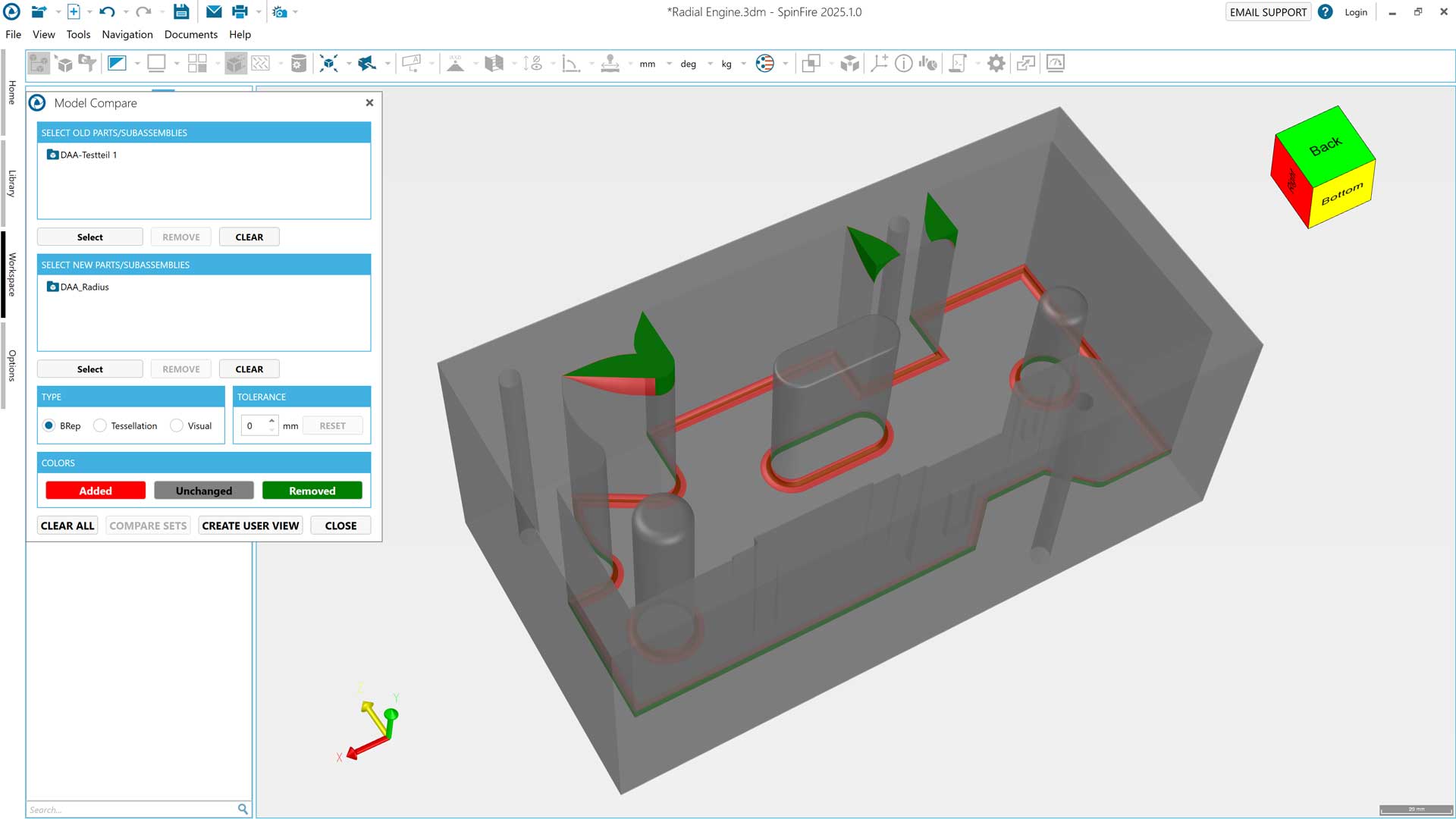Select the Tessellation comparison type
This screenshot has height=819, width=1456.
pyautogui.click(x=100, y=425)
